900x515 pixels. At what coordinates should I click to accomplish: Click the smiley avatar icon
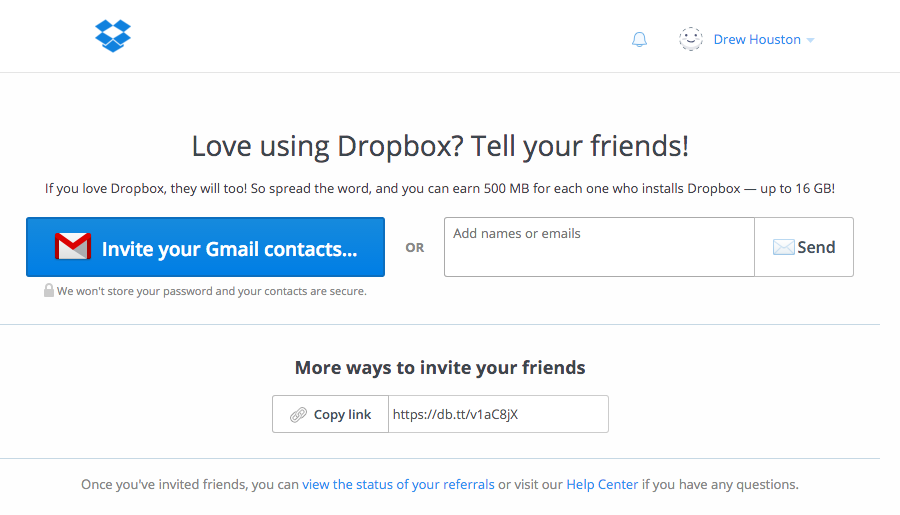point(690,39)
